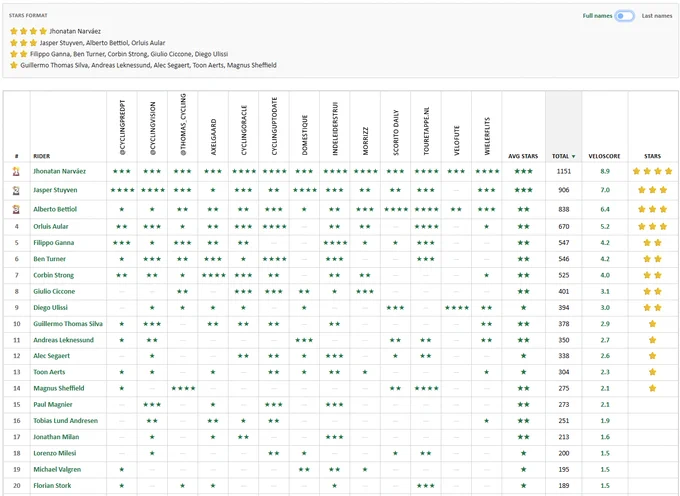Click the VELOSCORE column header
This screenshot has width=680, height=496.
tap(604, 156)
